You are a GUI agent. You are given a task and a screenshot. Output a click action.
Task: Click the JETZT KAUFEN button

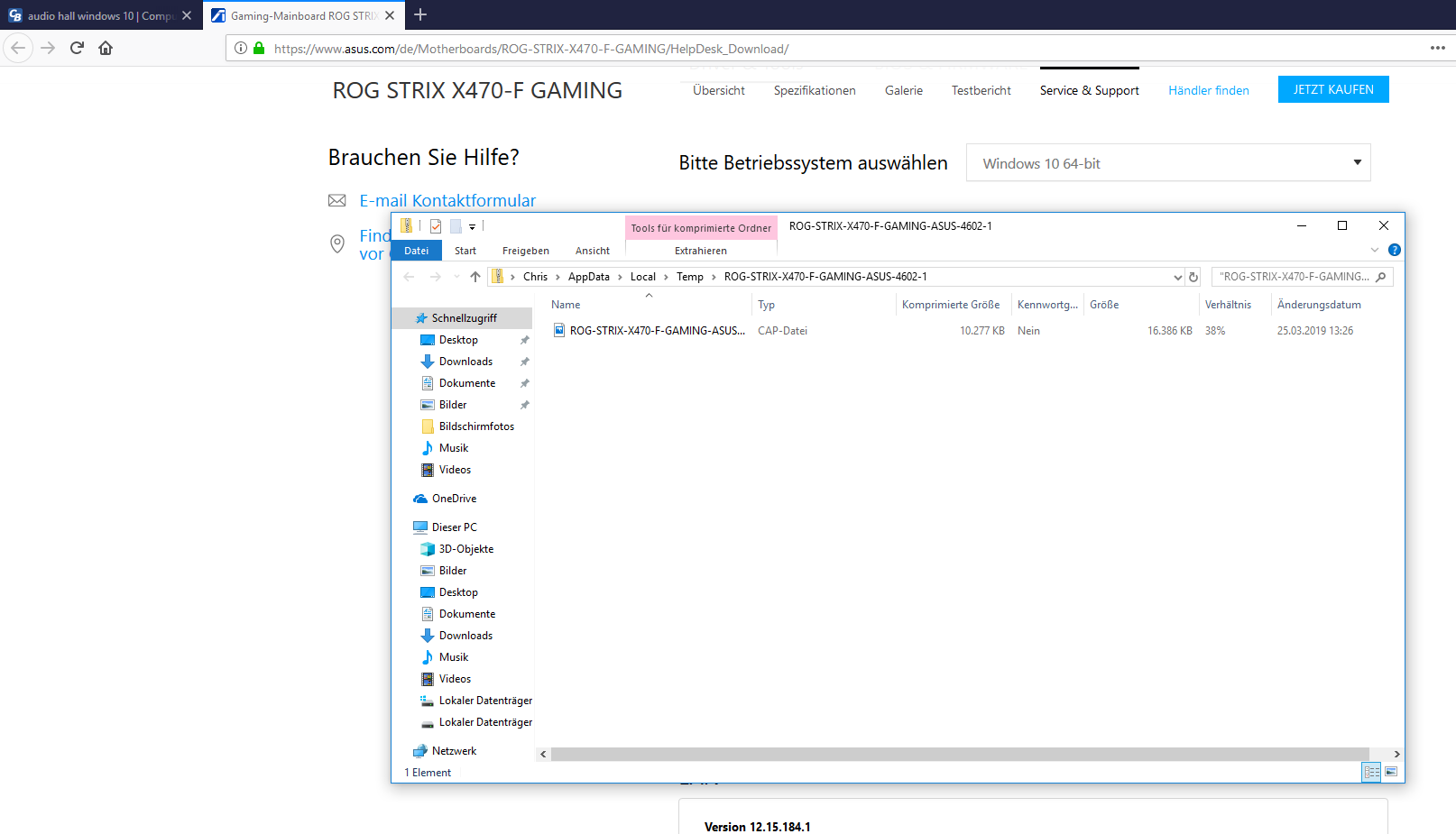1333,89
